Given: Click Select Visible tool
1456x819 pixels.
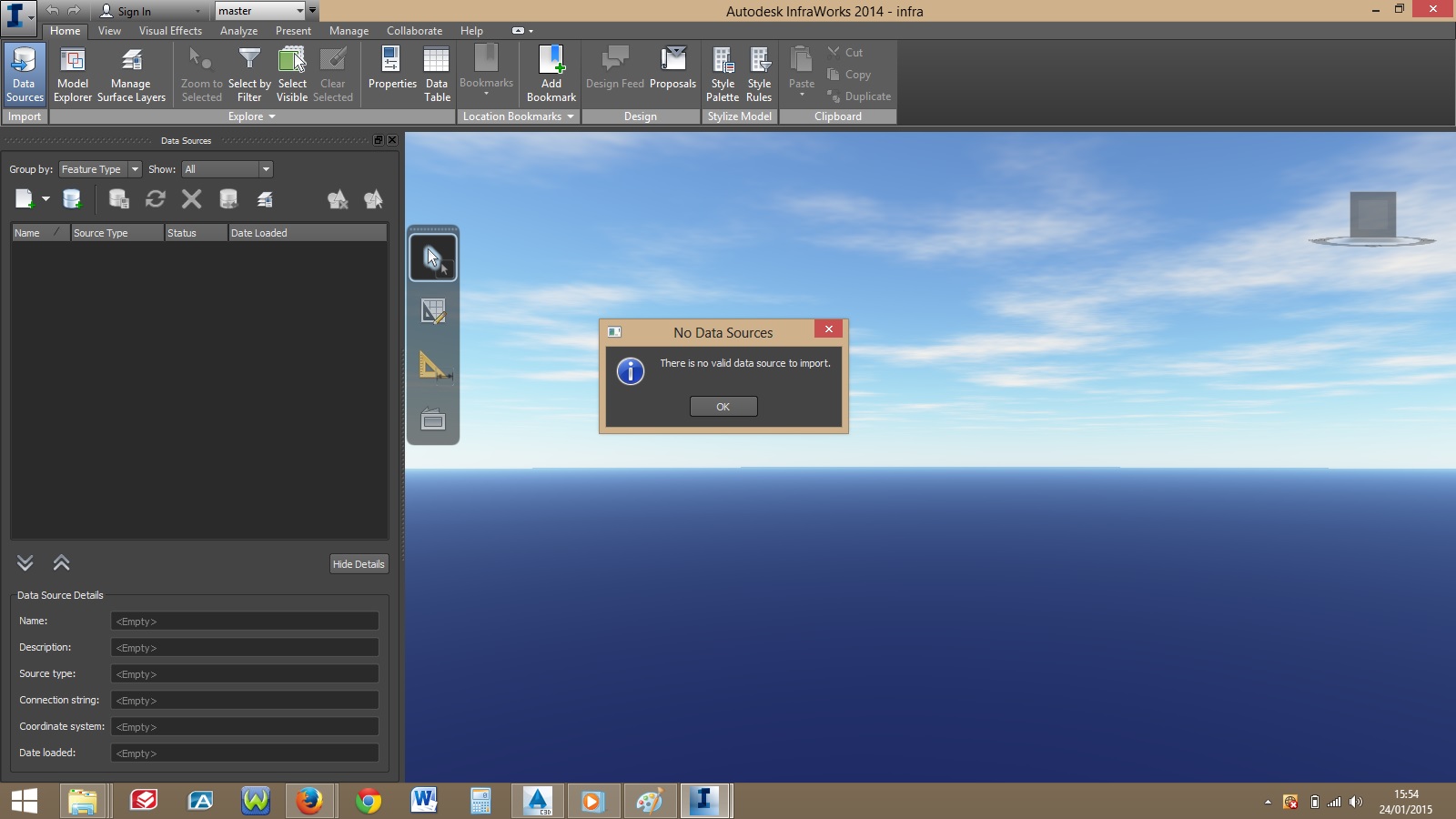Looking at the screenshot, I should pos(292,75).
